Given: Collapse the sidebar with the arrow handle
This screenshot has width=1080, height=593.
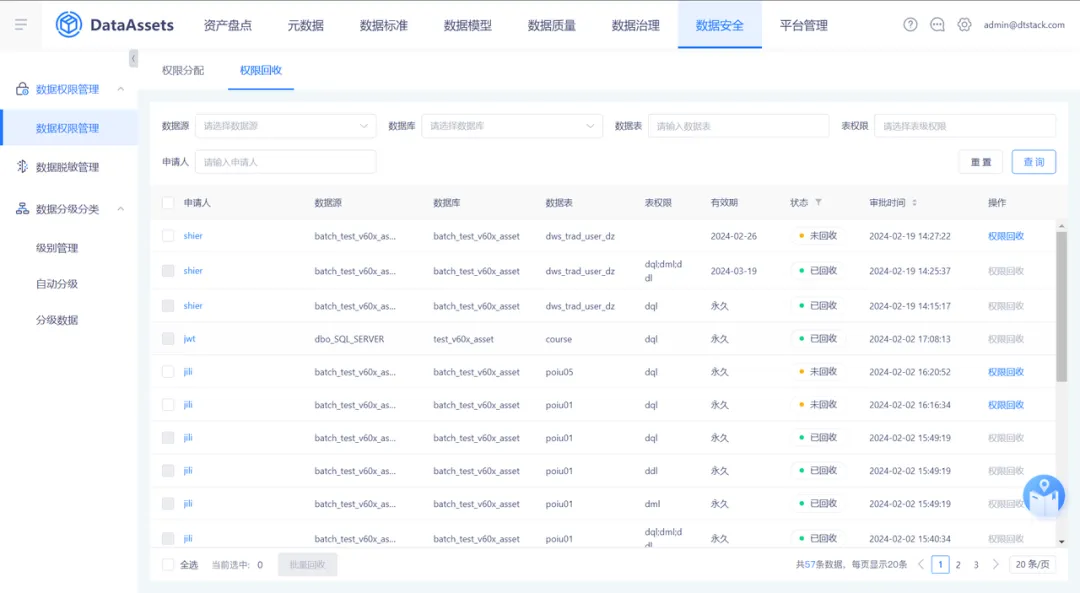Looking at the screenshot, I should click(133, 59).
